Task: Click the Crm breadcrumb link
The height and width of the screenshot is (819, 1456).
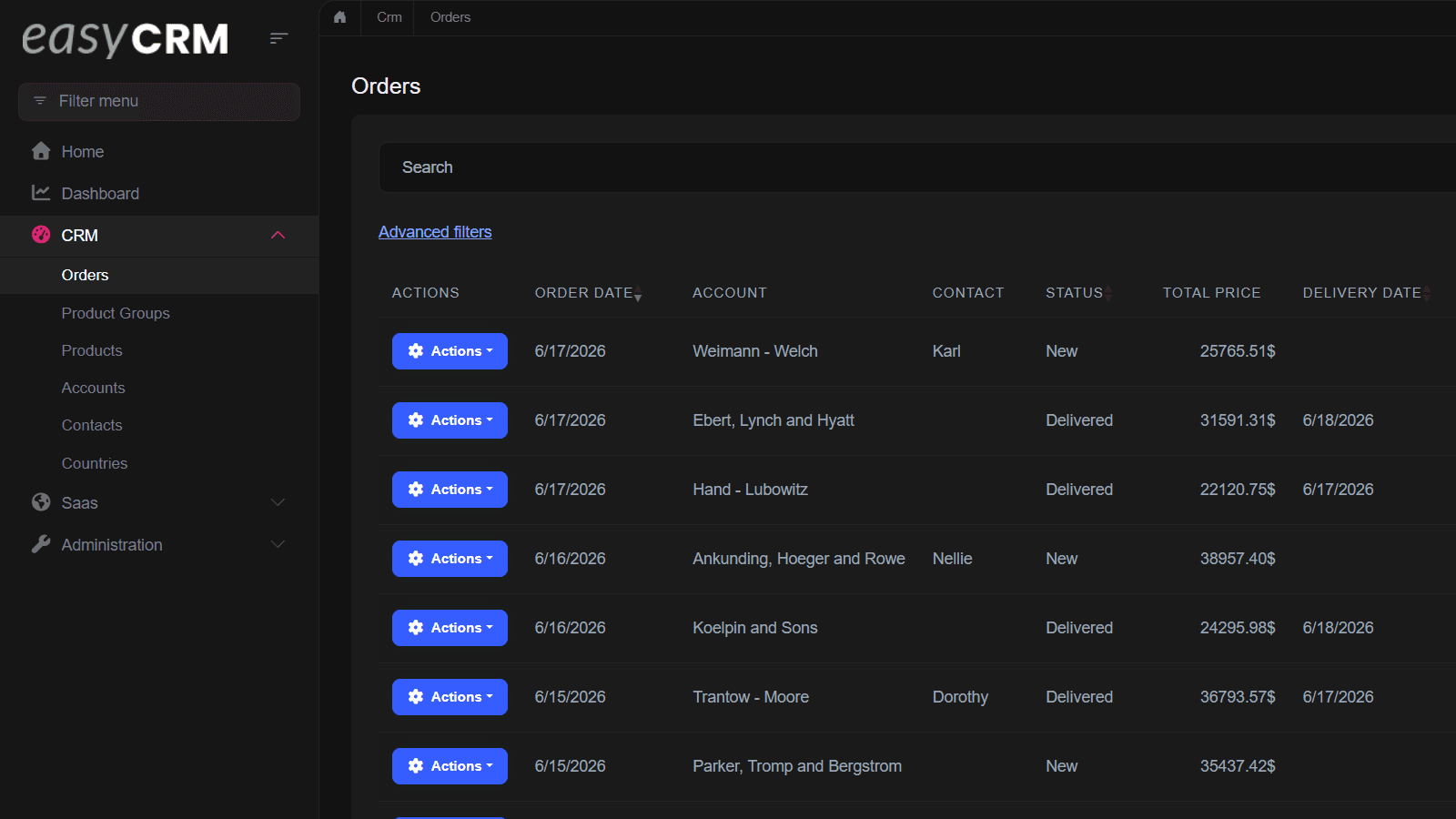Action: [x=389, y=17]
